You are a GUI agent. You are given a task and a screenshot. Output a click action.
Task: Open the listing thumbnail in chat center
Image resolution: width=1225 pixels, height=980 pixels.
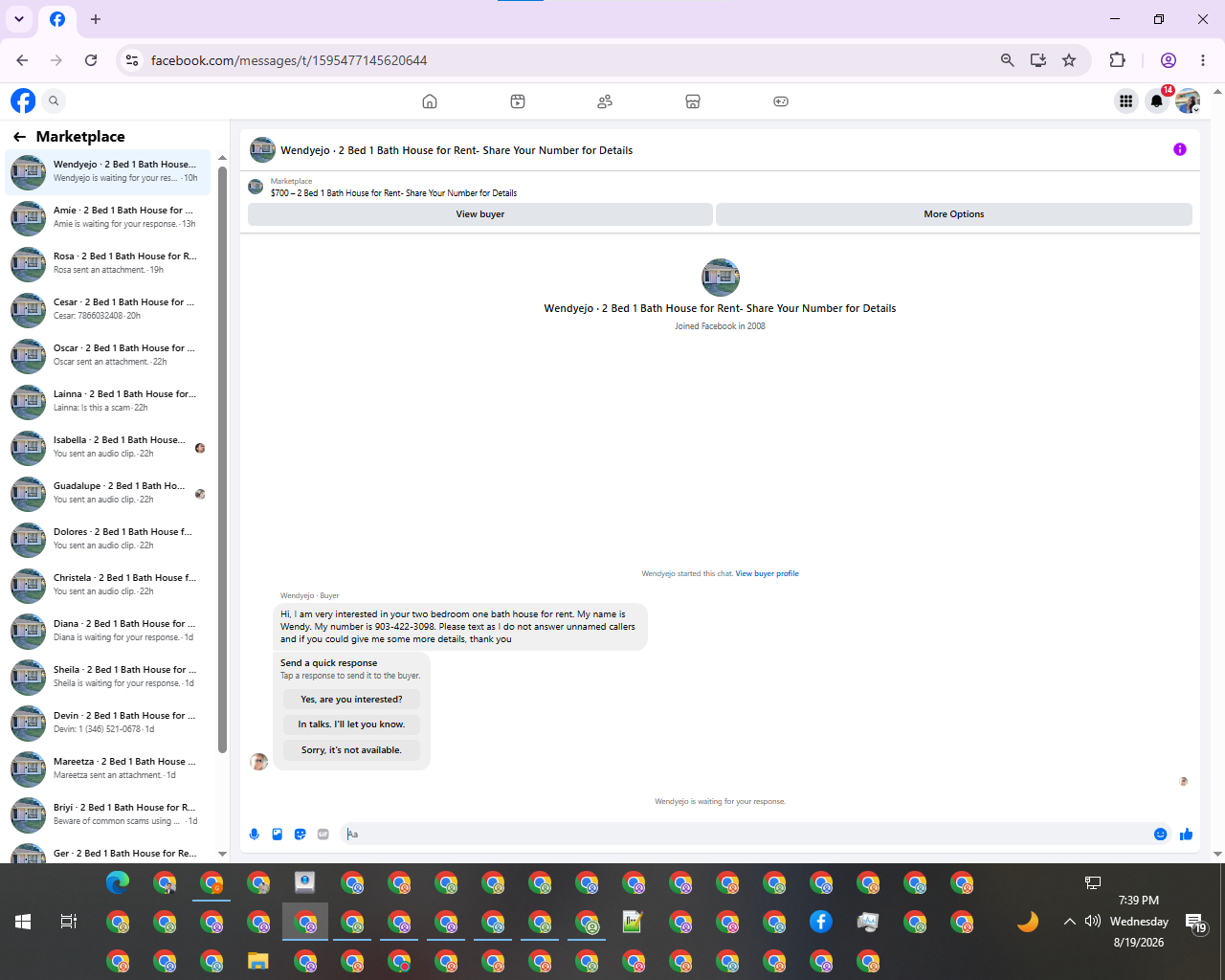pyautogui.click(x=721, y=278)
